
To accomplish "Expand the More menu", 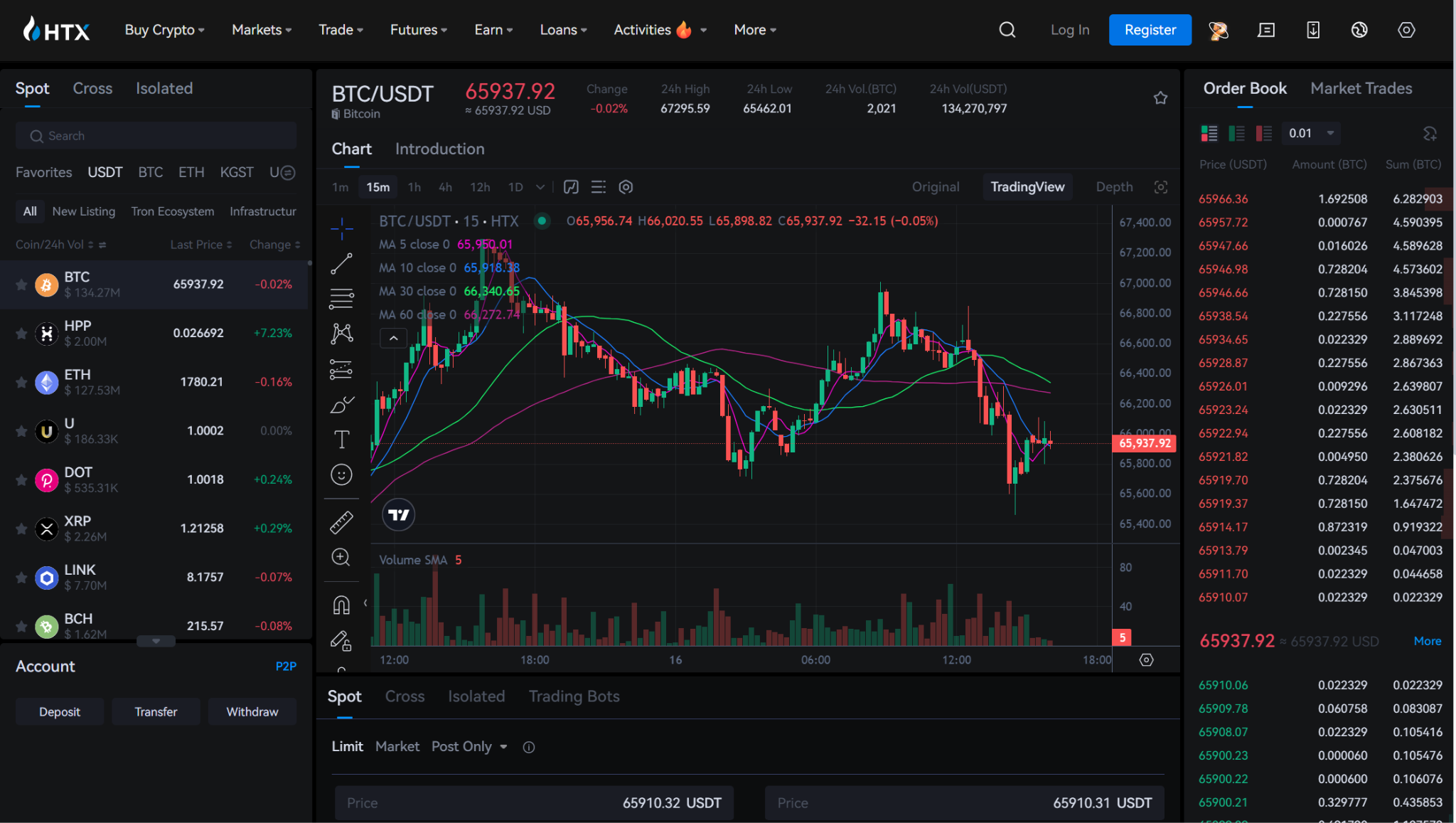I will pyautogui.click(x=755, y=30).
